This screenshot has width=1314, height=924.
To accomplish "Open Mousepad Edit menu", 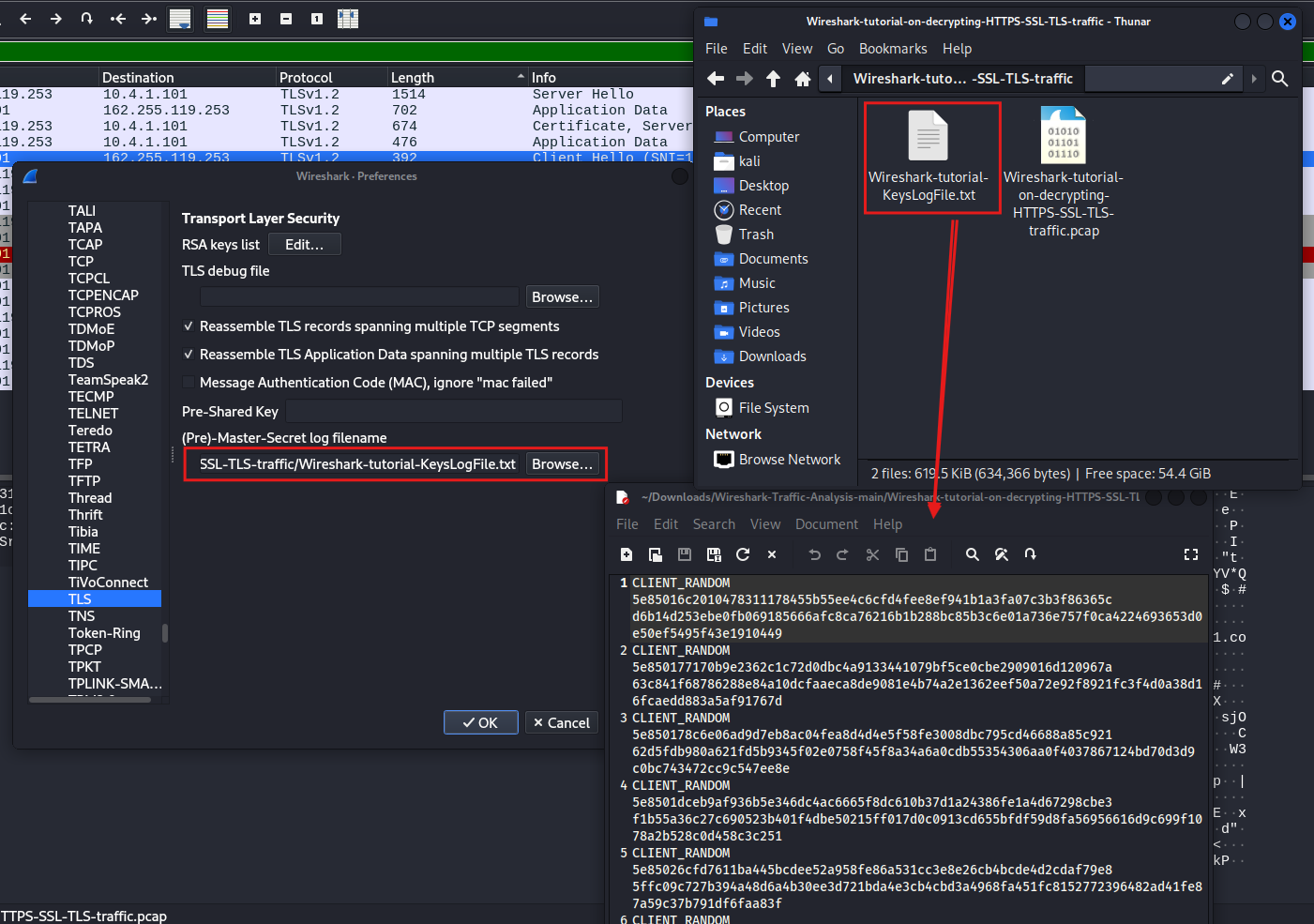I will [666, 524].
